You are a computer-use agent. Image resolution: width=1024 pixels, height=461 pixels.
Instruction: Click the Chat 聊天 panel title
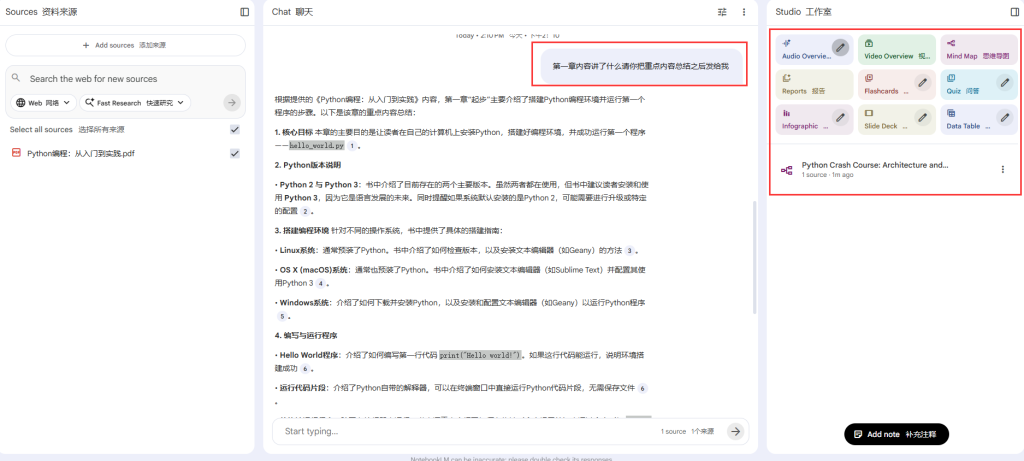click(293, 12)
